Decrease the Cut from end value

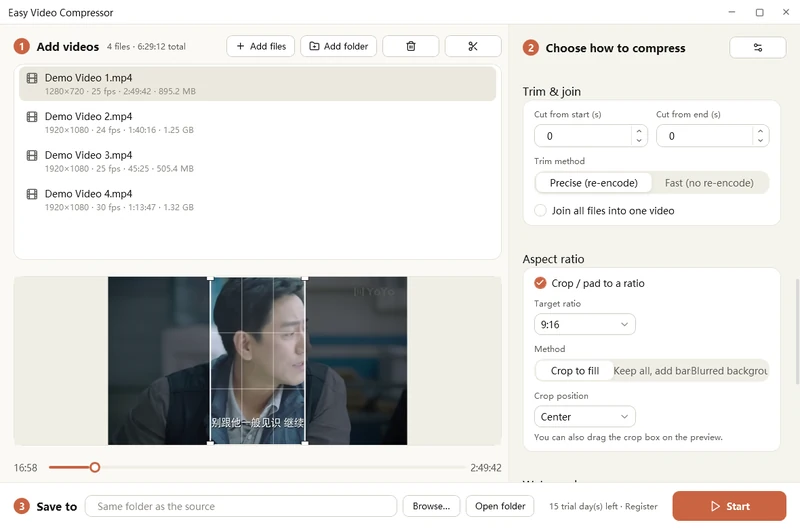pyautogui.click(x=760, y=140)
